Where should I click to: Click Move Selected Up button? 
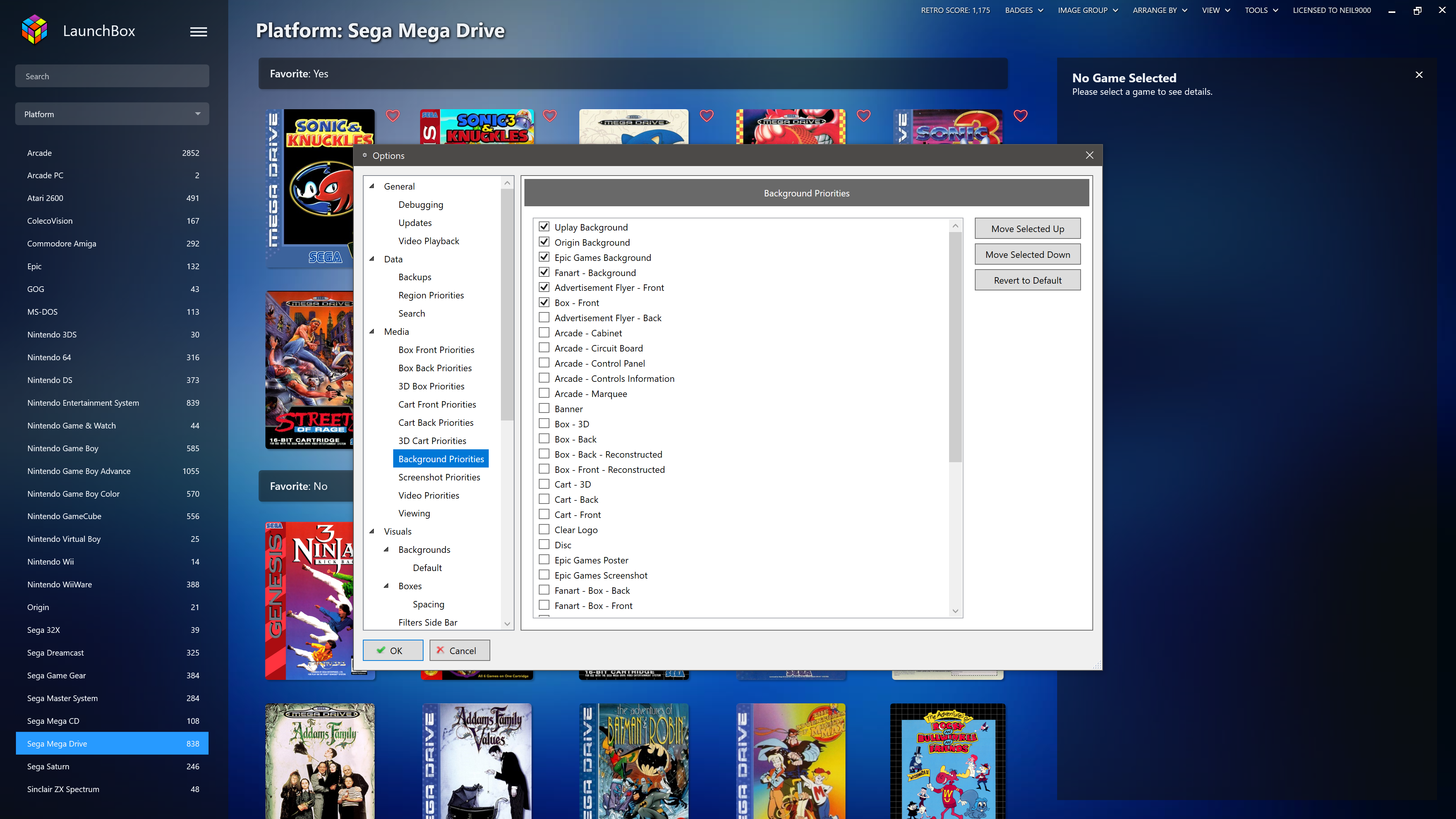pyautogui.click(x=1028, y=228)
